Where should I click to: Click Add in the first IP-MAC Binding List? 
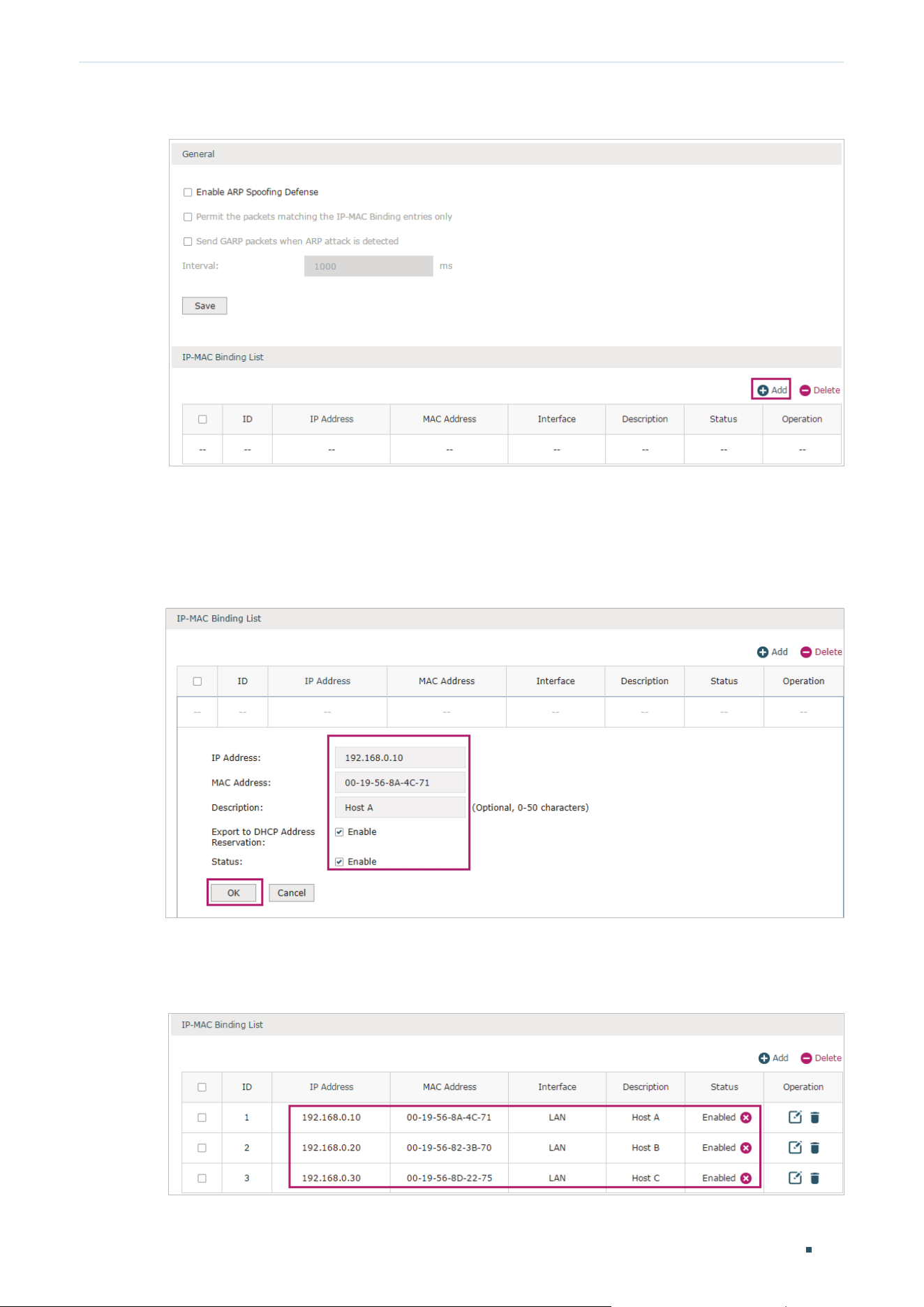[x=772, y=390]
